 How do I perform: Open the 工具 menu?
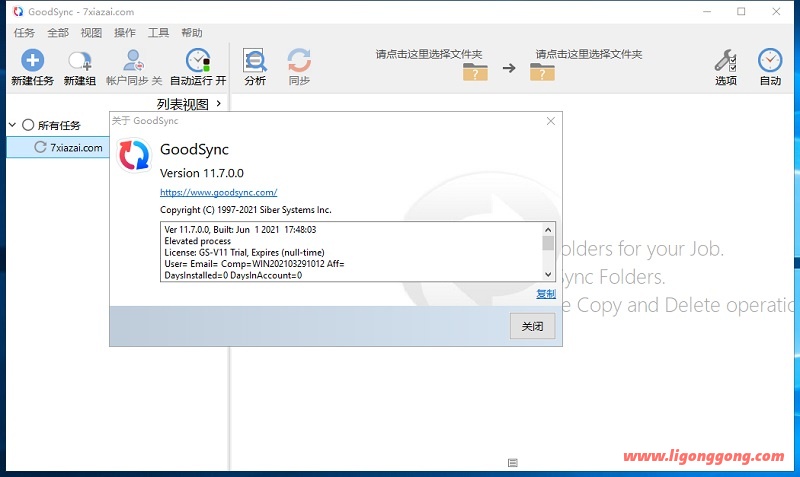point(158,33)
